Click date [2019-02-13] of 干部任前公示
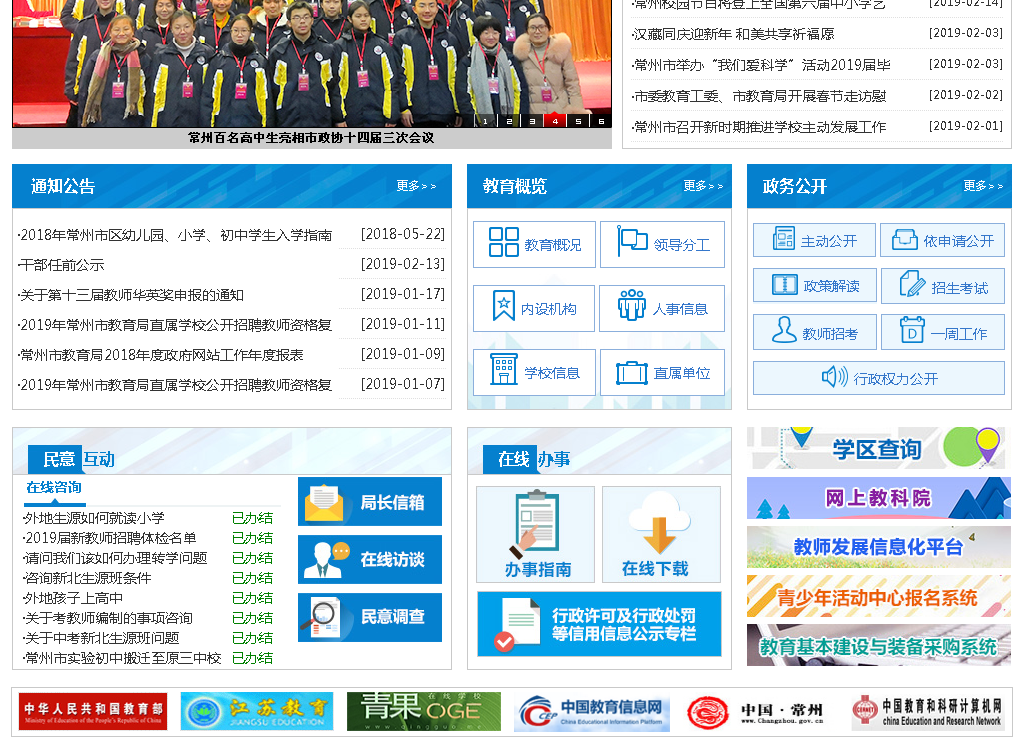Viewport: 1036px width, 752px height. 402,264
